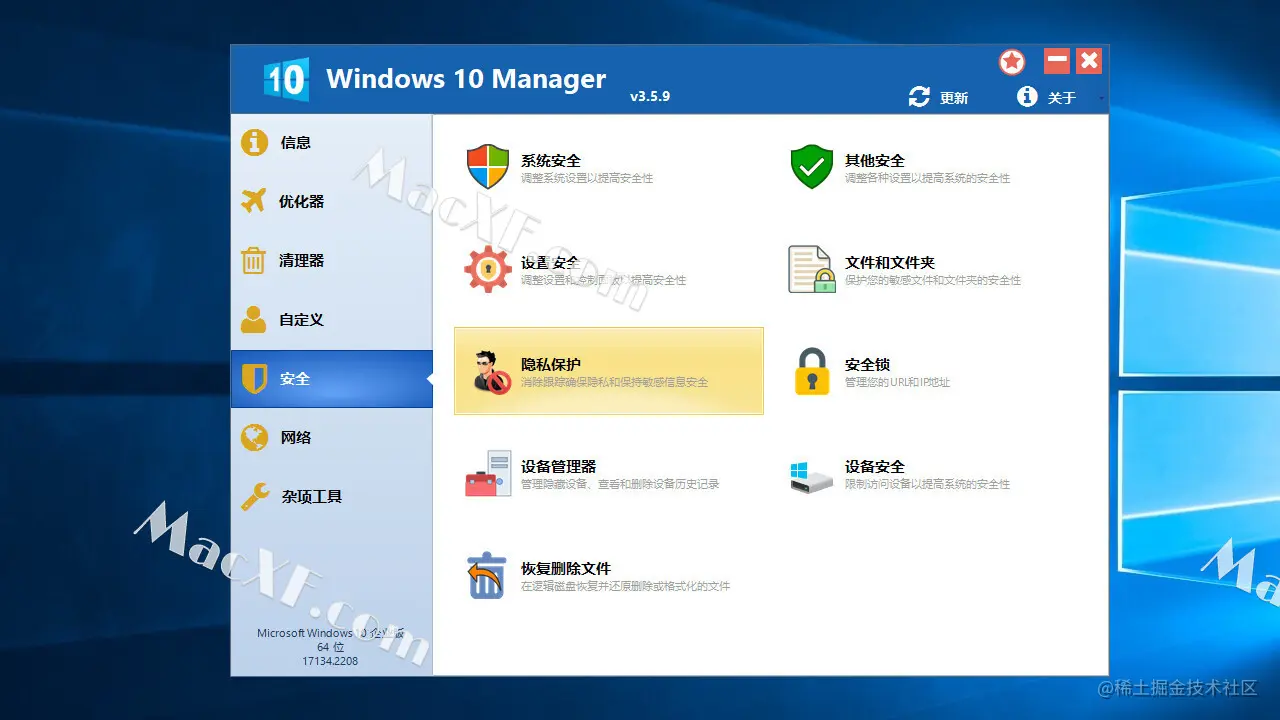Viewport: 1280px width, 720px height.
Task: Click the info icon beside 关于
Action: [1027, 96]
